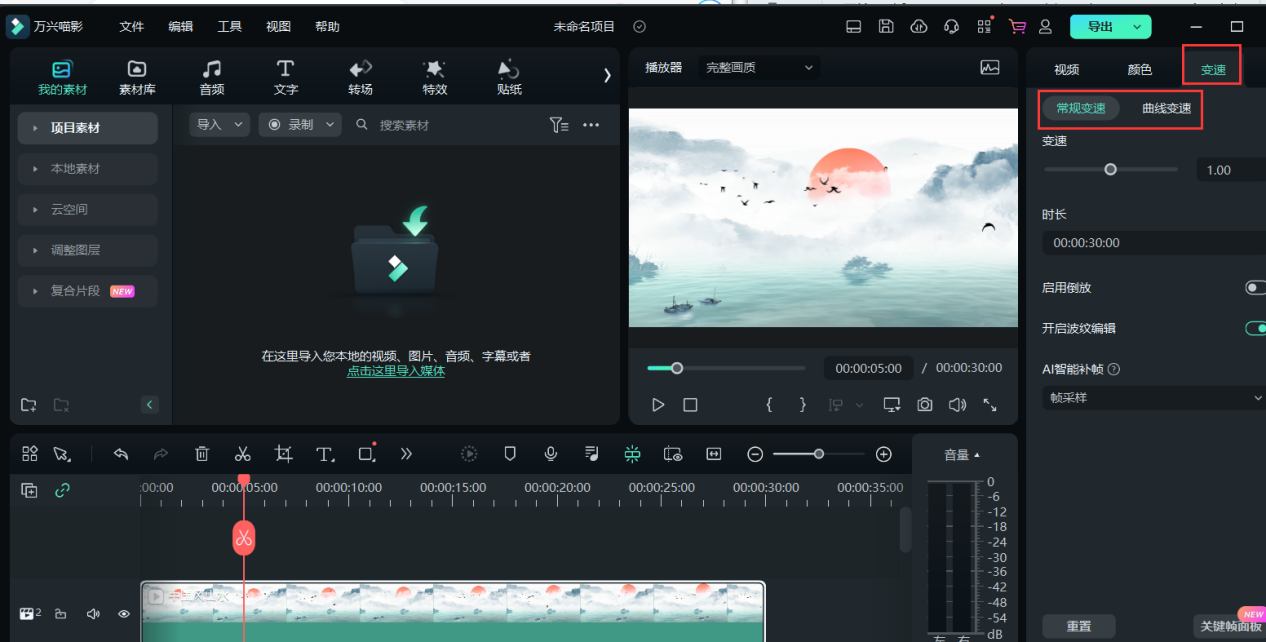
Task: Select the crop tool in timeline toolbar
Action: click(x=284, y=454)
